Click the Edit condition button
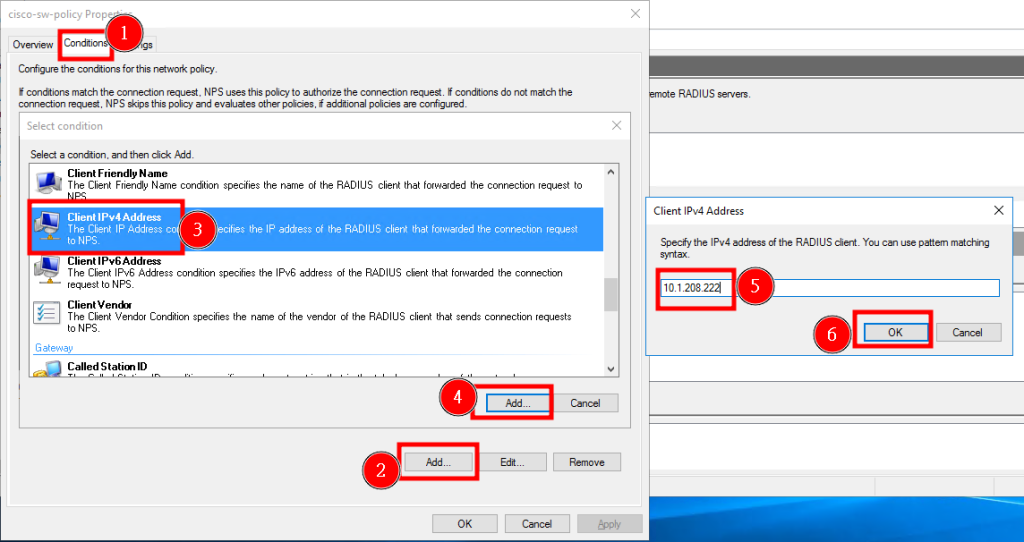 pyautogui.click(x=513, y=462)
